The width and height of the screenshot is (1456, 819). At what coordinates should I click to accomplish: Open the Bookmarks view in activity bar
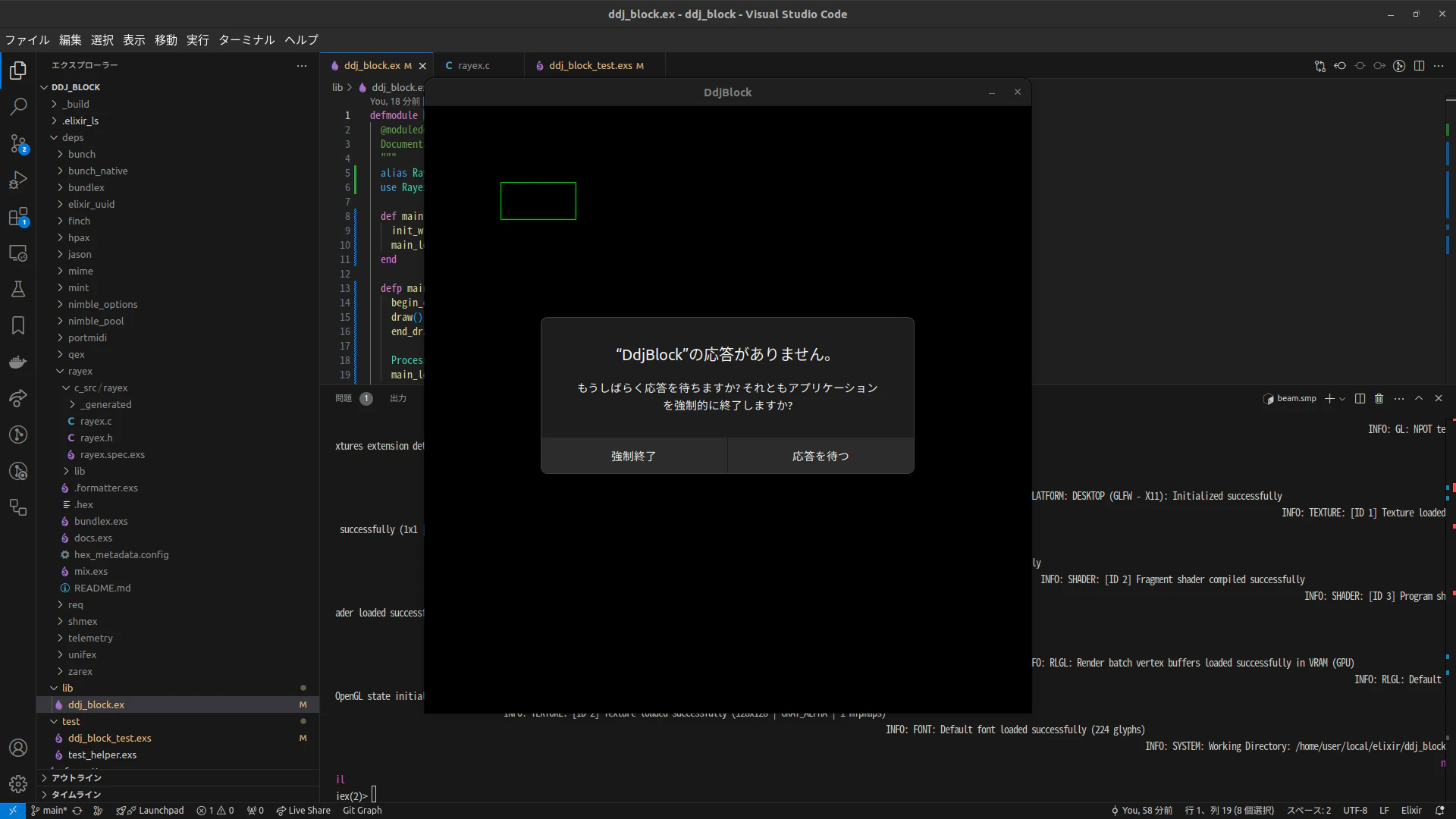point(18,325)
